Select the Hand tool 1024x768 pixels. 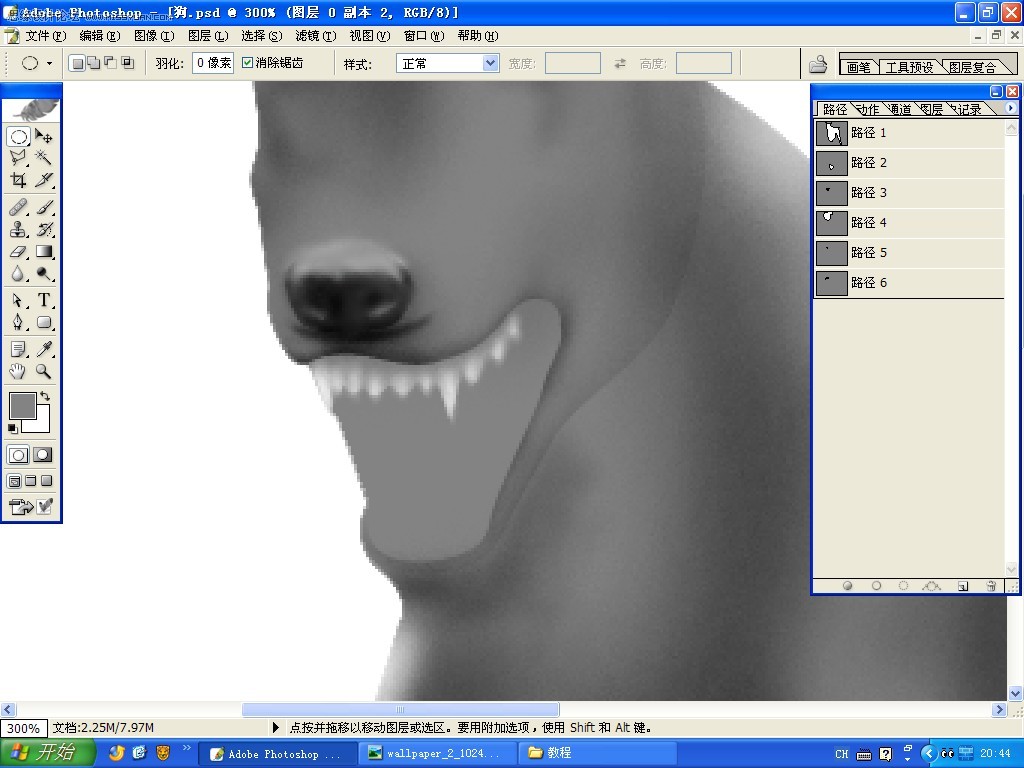[18, 372]
